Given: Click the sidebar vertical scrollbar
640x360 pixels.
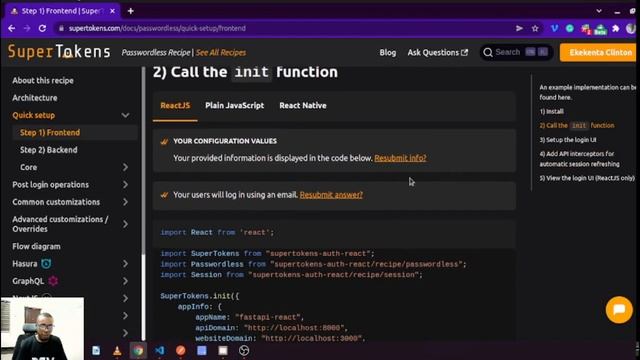Looking at the screenshot, I should (143, 204).
